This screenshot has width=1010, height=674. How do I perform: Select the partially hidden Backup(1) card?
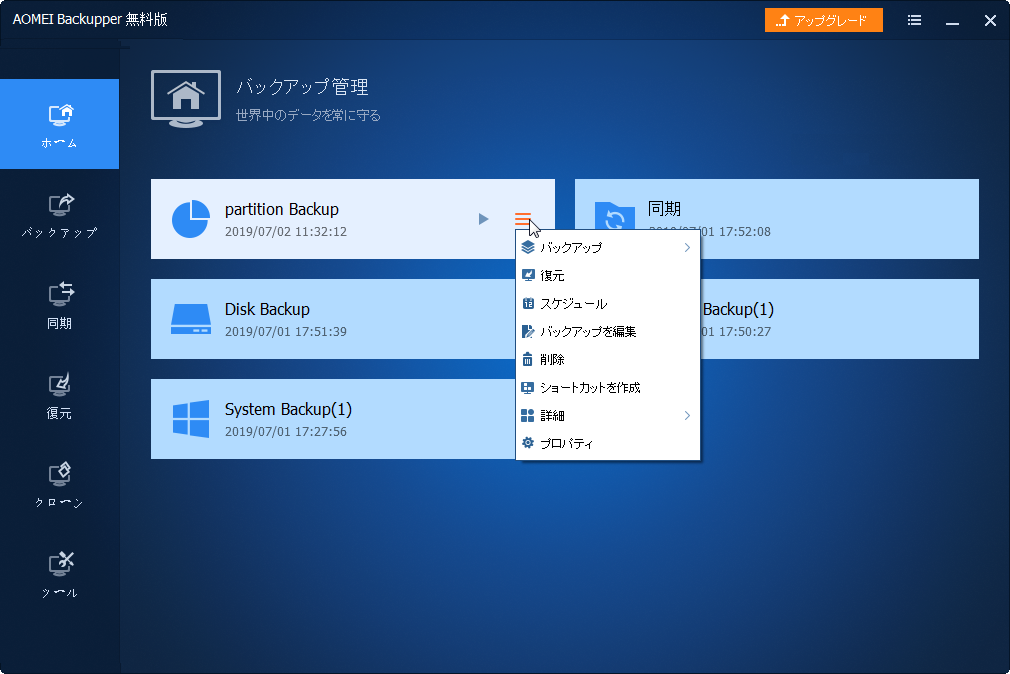click(x=839, y=319)
